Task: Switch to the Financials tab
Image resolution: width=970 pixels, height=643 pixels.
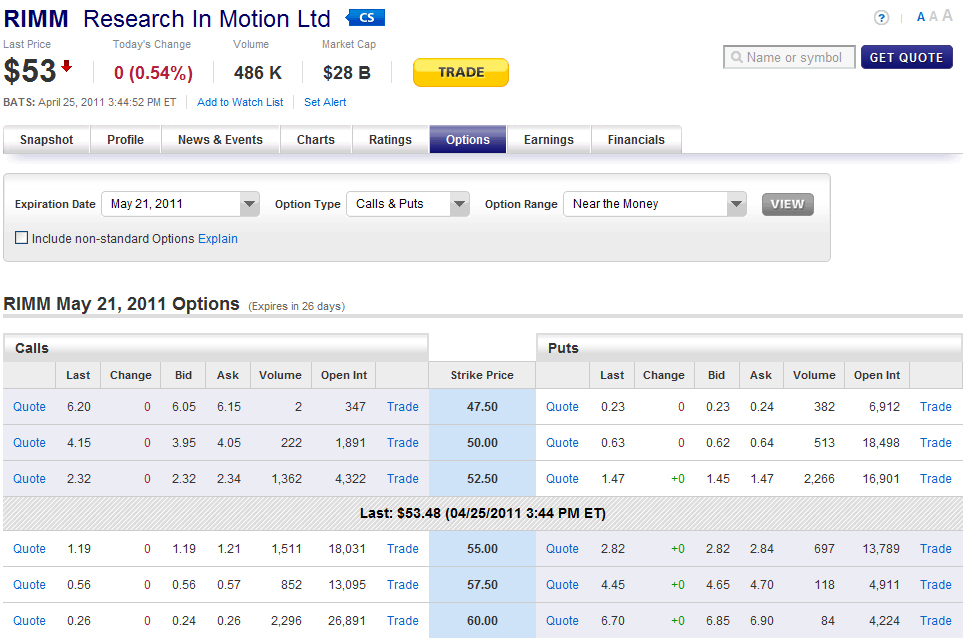Action: point(636,139)
